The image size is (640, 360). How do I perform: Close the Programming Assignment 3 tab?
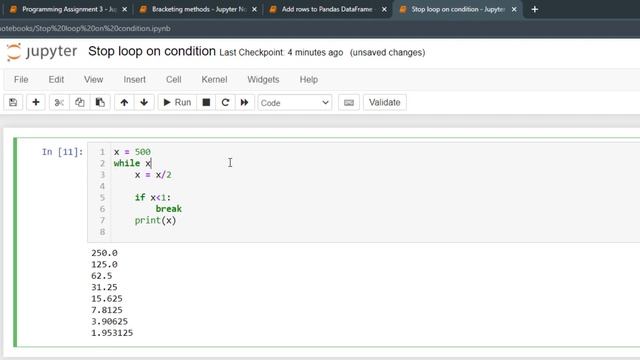[124, 9]
